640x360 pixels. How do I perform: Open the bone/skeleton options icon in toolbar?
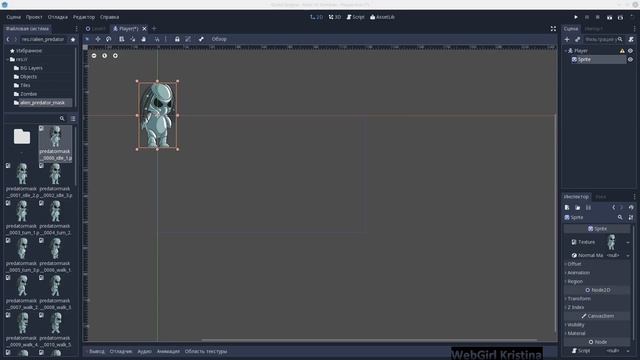[x=201, y=39]
